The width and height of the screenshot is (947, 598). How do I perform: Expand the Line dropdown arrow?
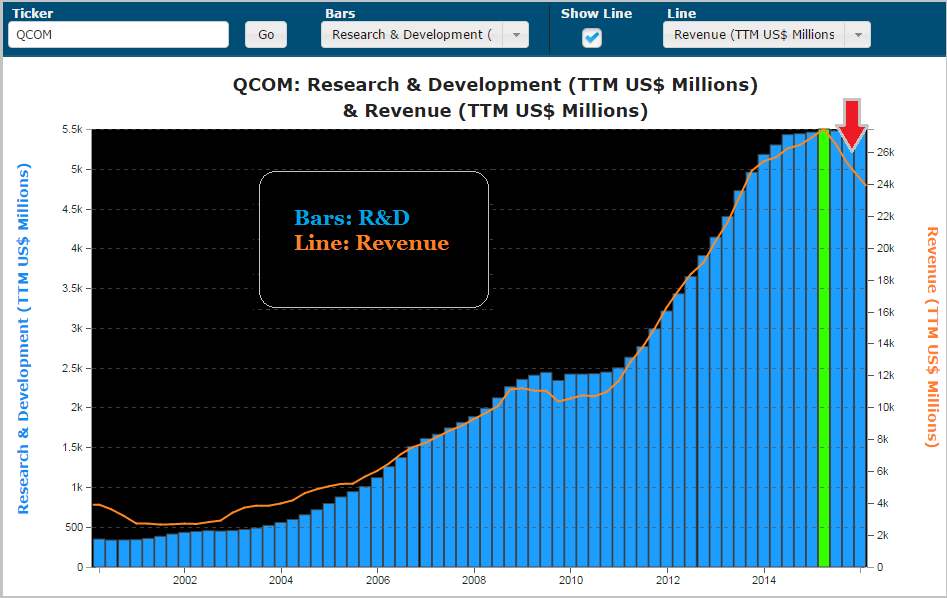858,34
